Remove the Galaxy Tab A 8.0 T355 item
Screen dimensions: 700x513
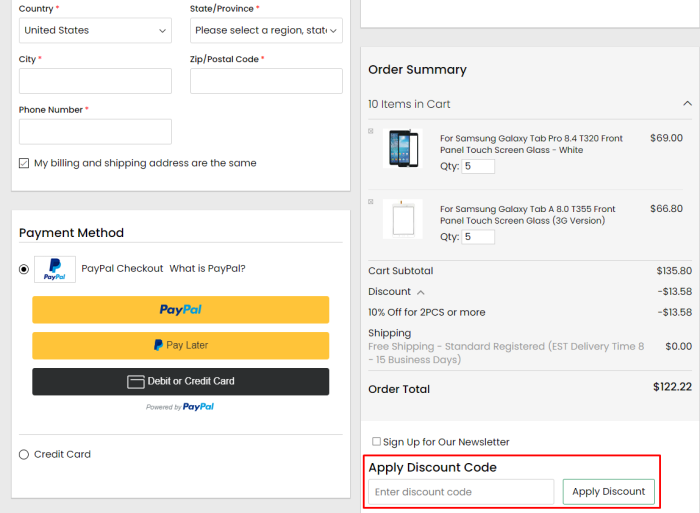coord(371,202)
